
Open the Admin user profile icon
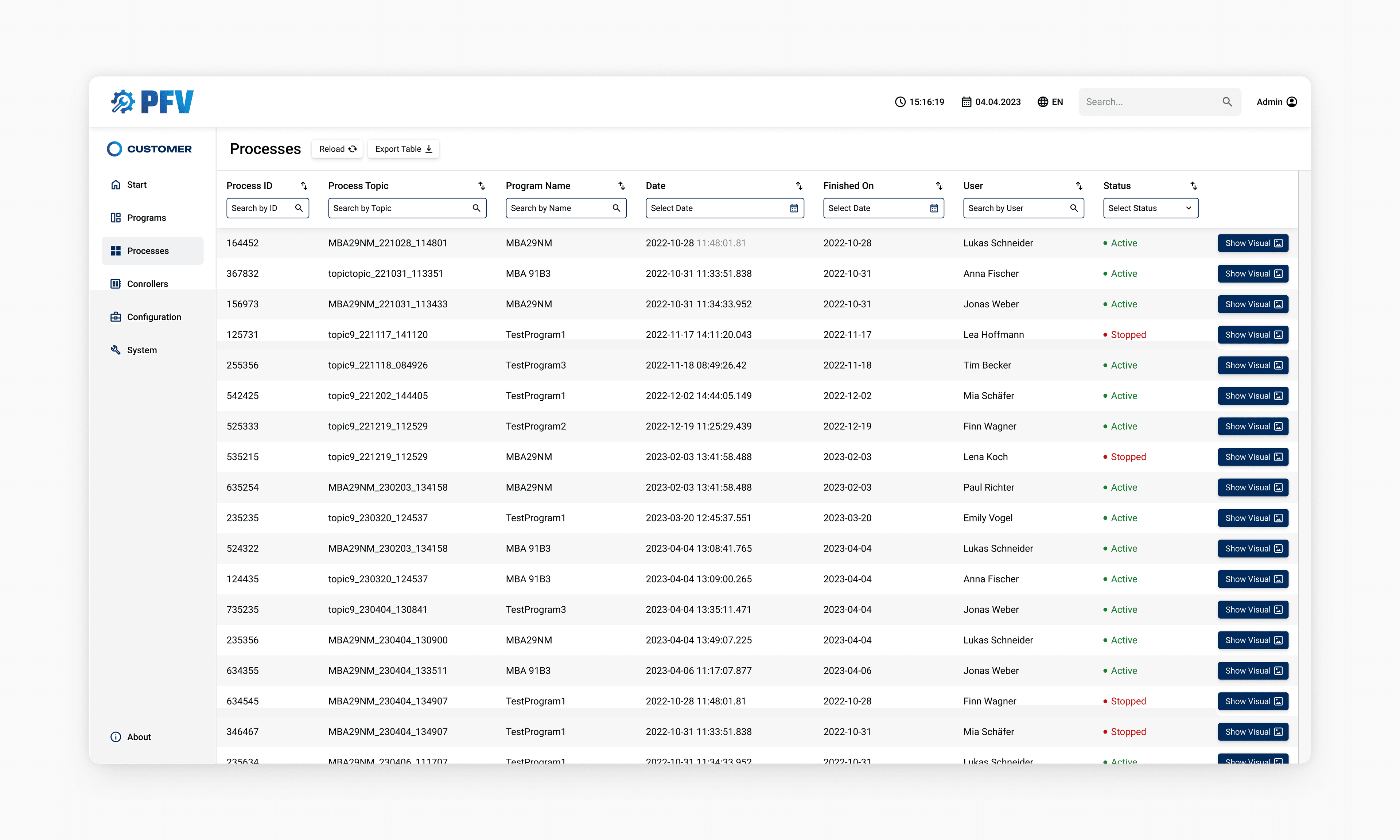tap(1292, 102)
